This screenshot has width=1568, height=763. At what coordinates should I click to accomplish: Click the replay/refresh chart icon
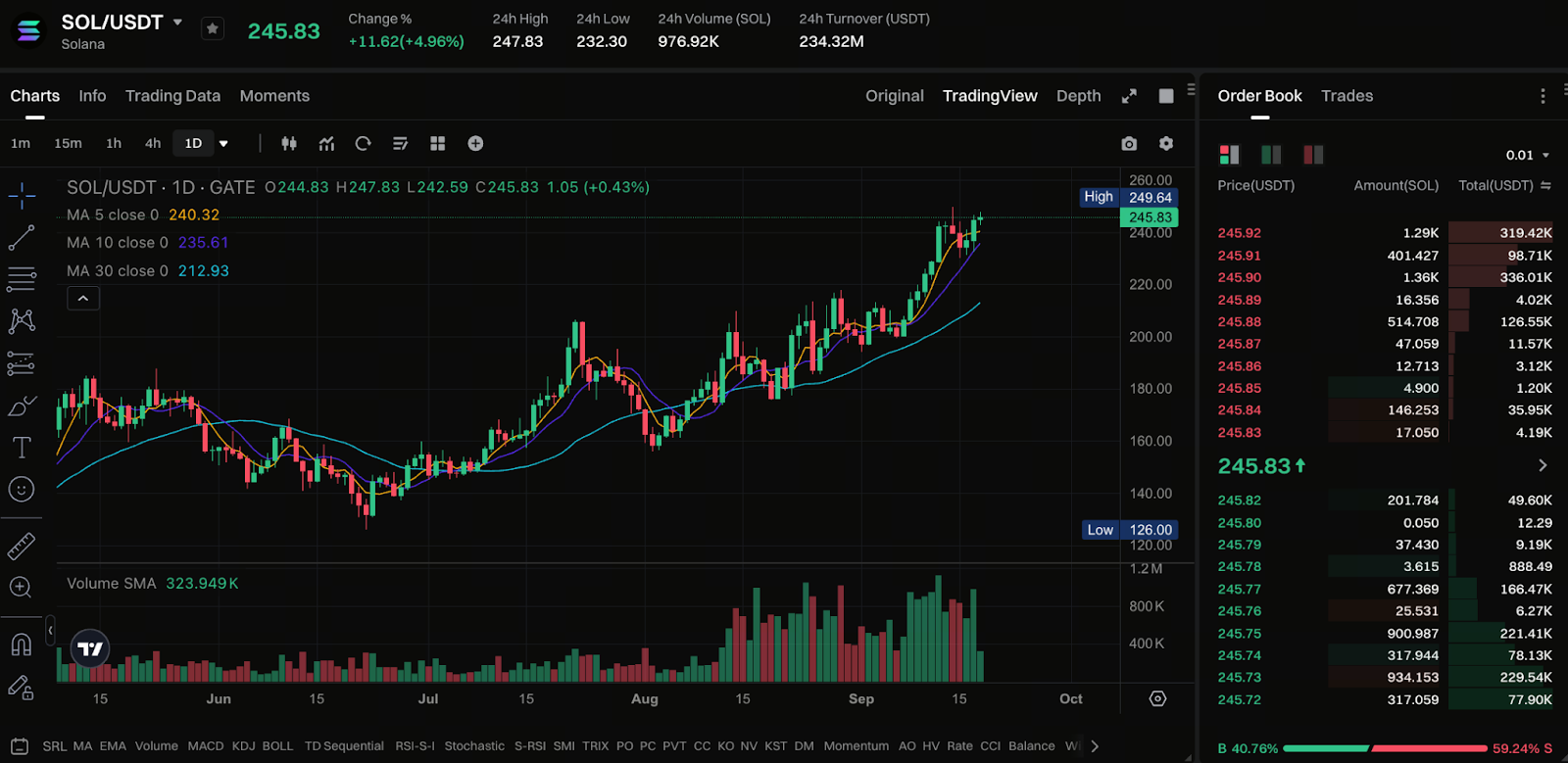363,143
